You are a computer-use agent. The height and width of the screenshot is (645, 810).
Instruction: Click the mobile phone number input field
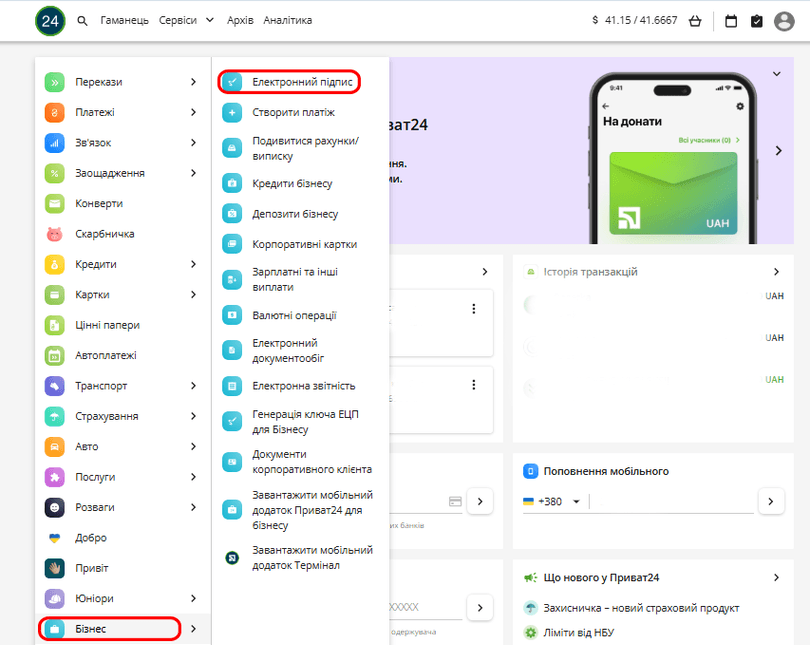[670, 501]
